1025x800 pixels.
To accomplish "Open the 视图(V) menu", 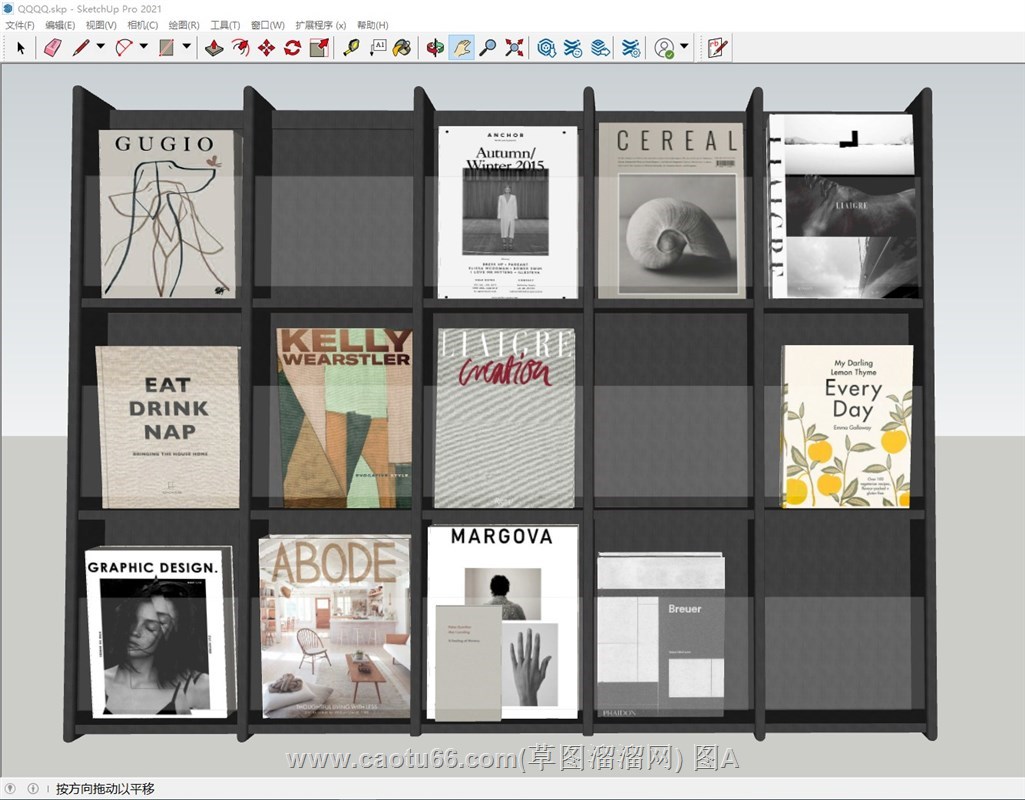I will coord(101,25).
